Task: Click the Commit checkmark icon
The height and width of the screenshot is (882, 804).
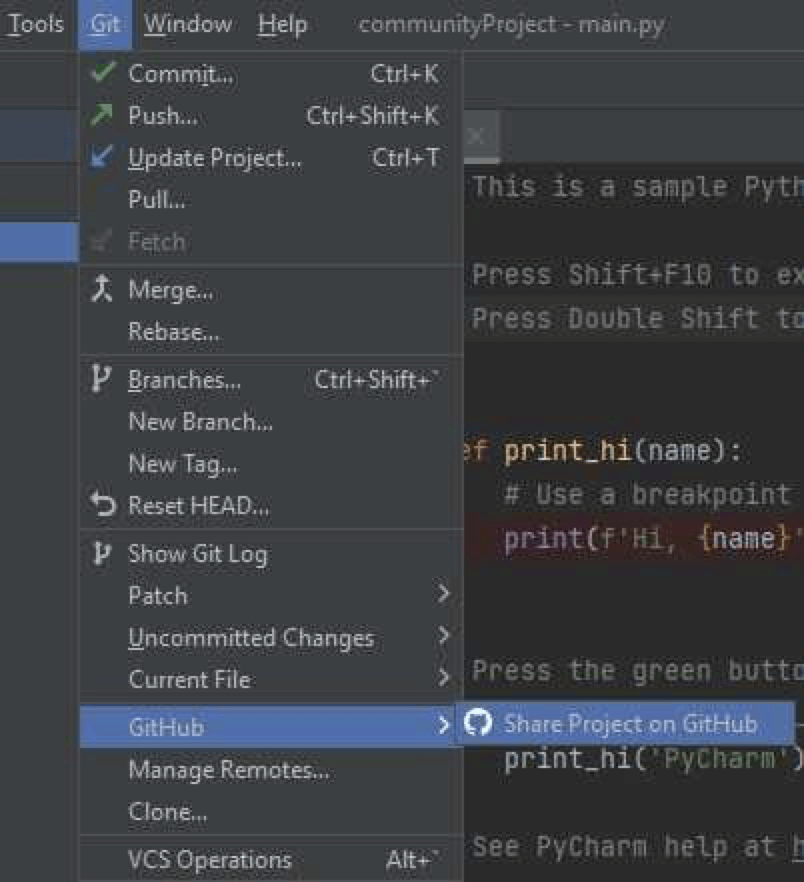Action: coord(103,73)
